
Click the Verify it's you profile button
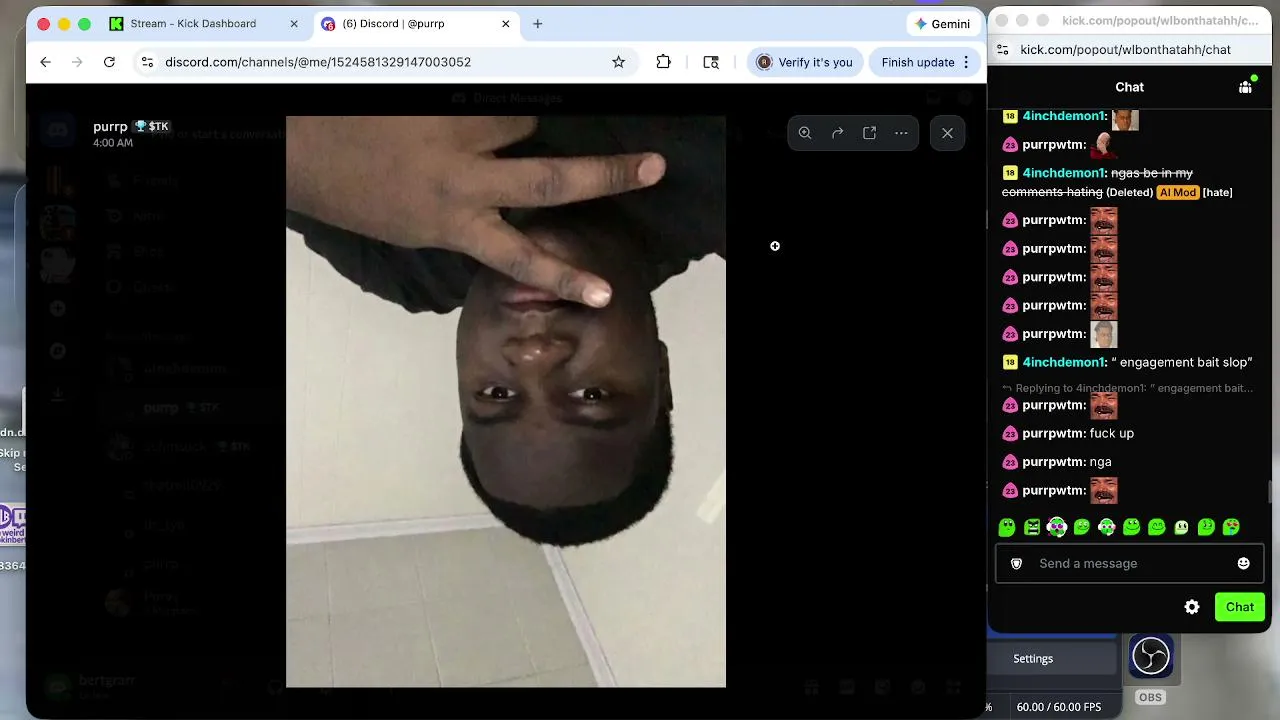click(x=805, y=62)
